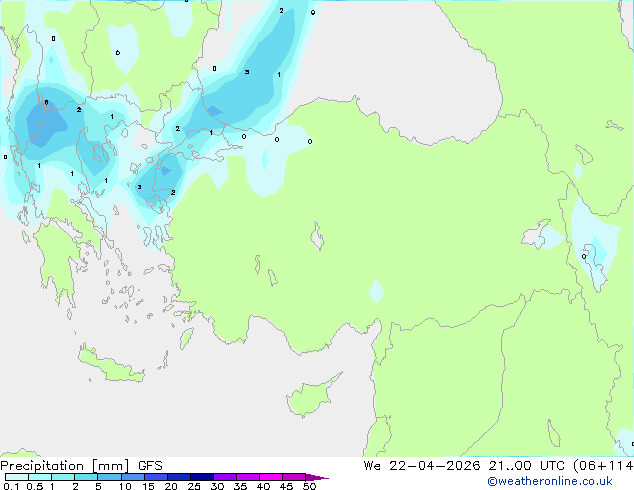Click the '22-04-2026' date text
This screenshot has height=490, width=634.
435,466
